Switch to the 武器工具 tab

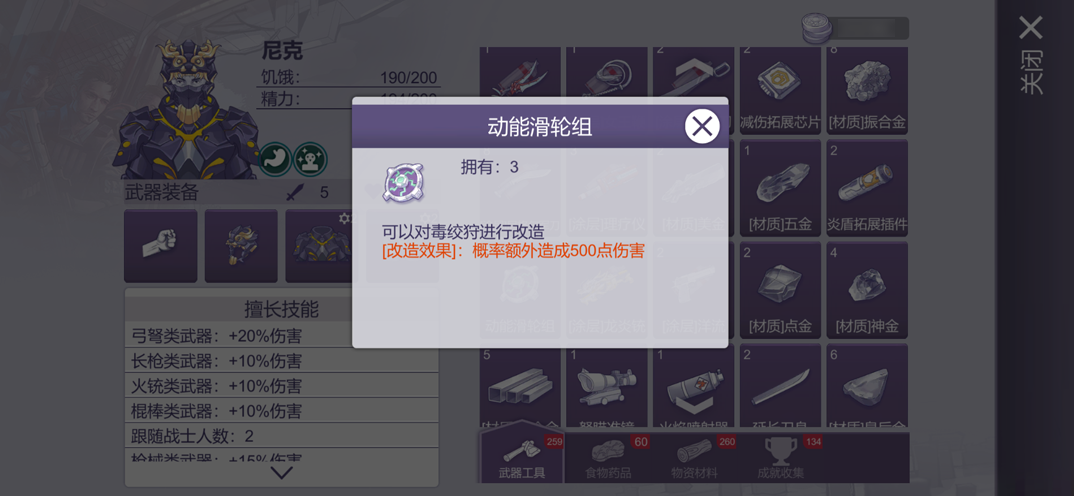point(523,457)
